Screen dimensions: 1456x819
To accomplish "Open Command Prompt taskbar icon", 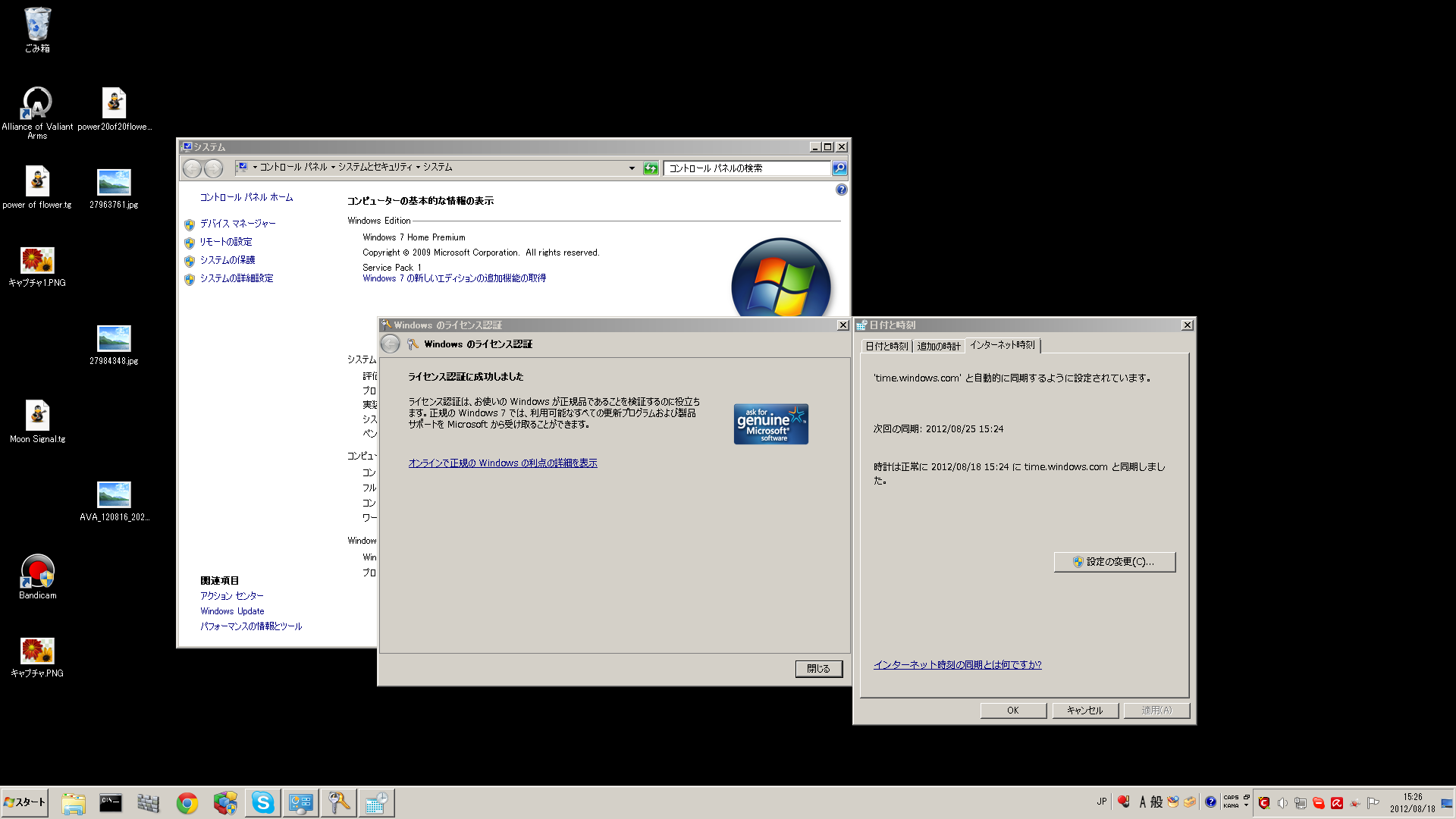I will pyautogui.click(x=111, y=803).
